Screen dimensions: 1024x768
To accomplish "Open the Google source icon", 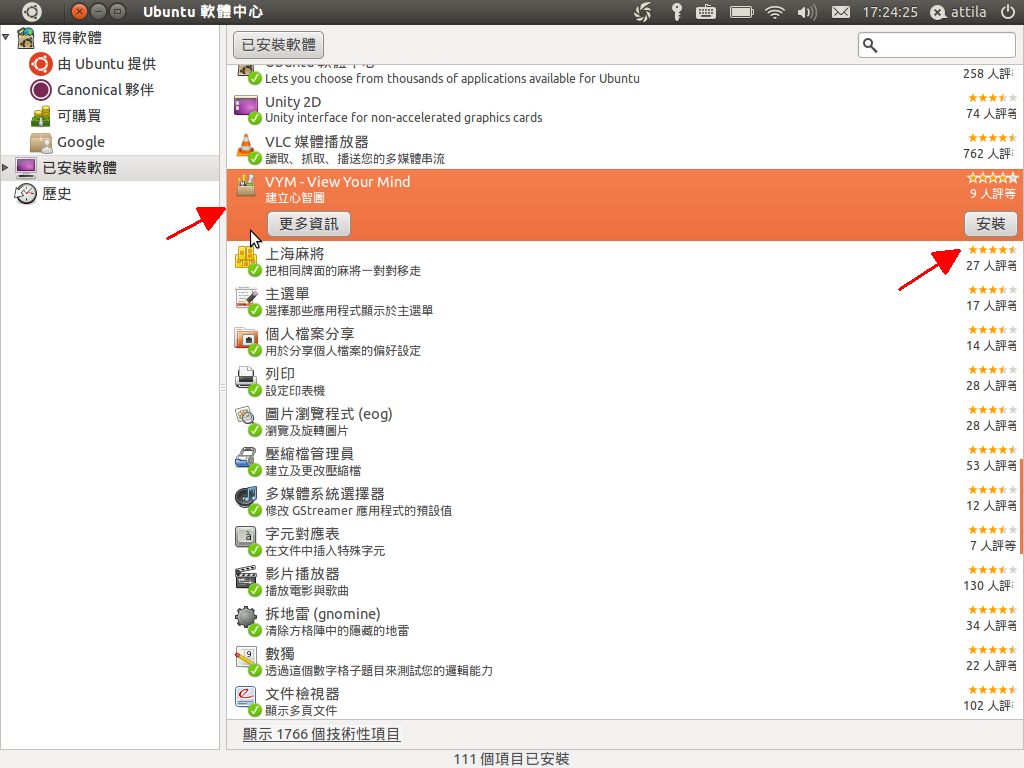I will click(40, 142).
